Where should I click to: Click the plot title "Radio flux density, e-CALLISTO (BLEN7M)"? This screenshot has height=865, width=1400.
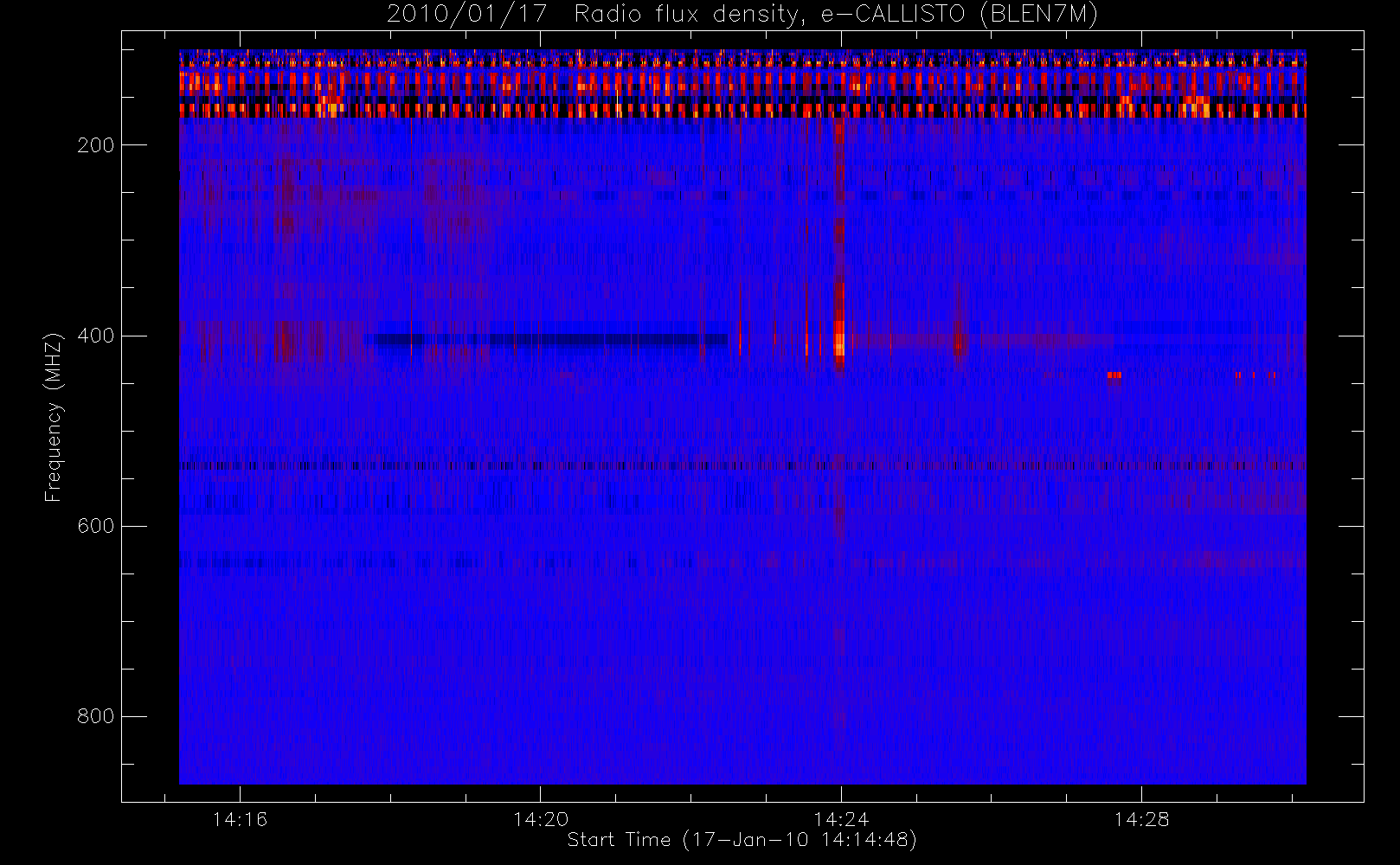836,15
